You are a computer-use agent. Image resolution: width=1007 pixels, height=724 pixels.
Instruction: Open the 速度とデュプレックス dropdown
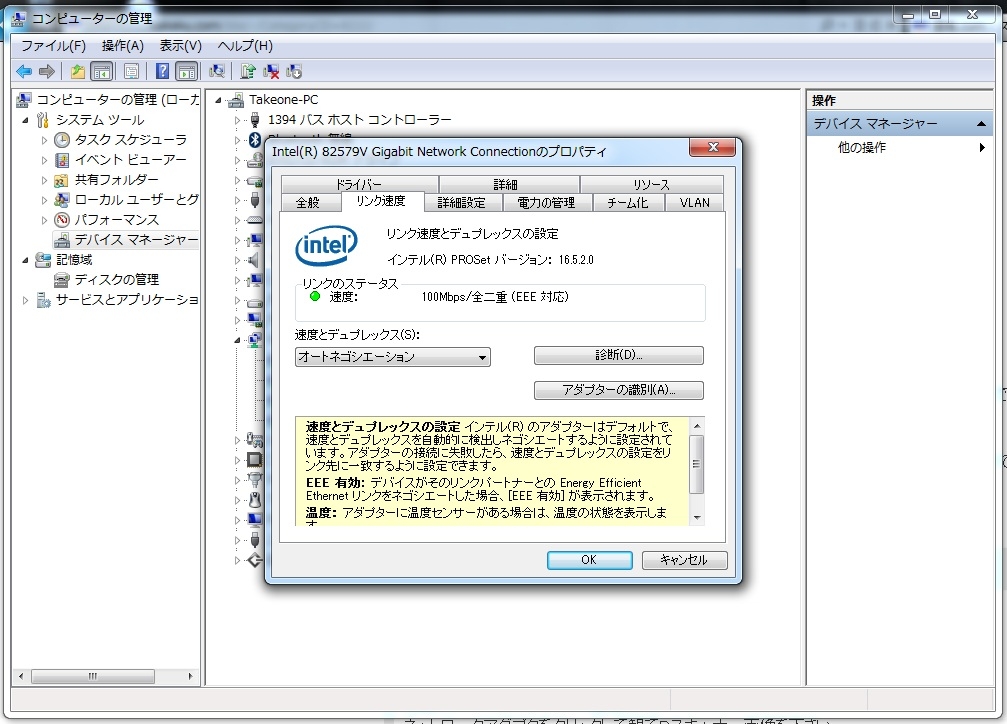point(392,357)
